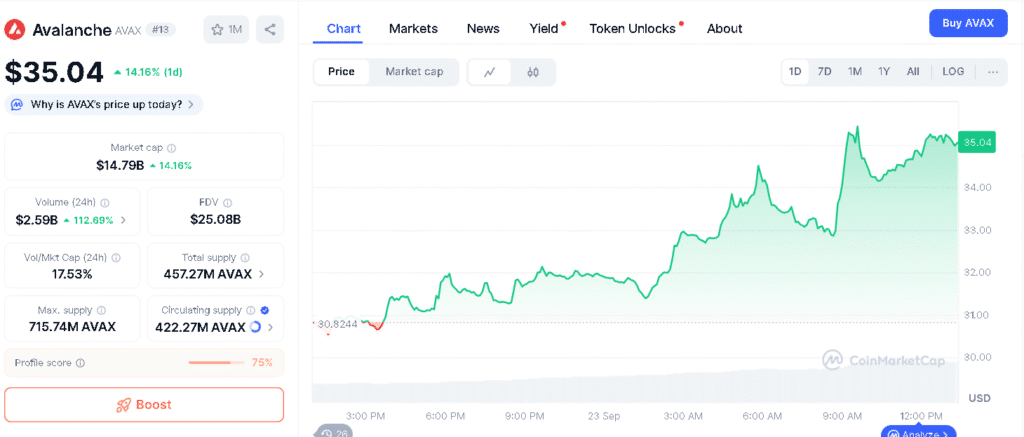Screen dimensions: 1024x437
Task: Click the history badge showing 26
Action: (x=332, y=432)
